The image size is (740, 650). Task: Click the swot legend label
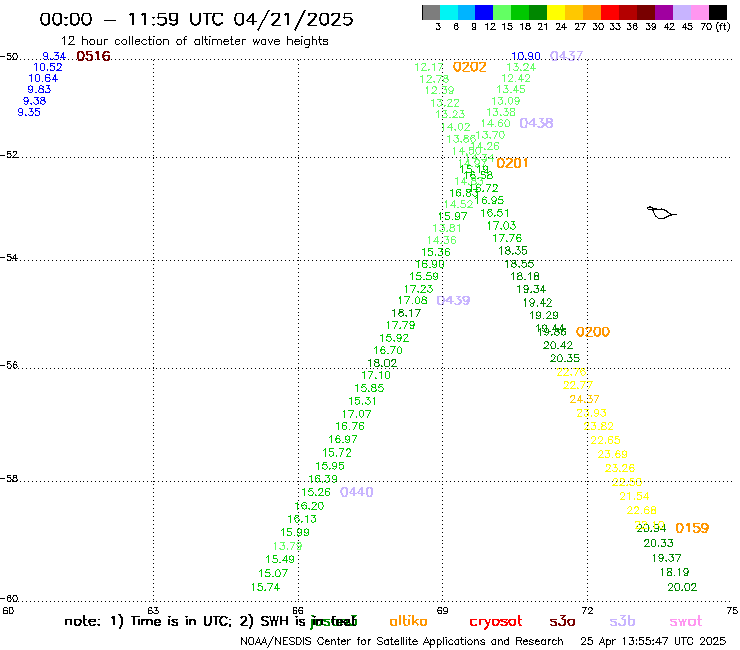tap(686, 622)
